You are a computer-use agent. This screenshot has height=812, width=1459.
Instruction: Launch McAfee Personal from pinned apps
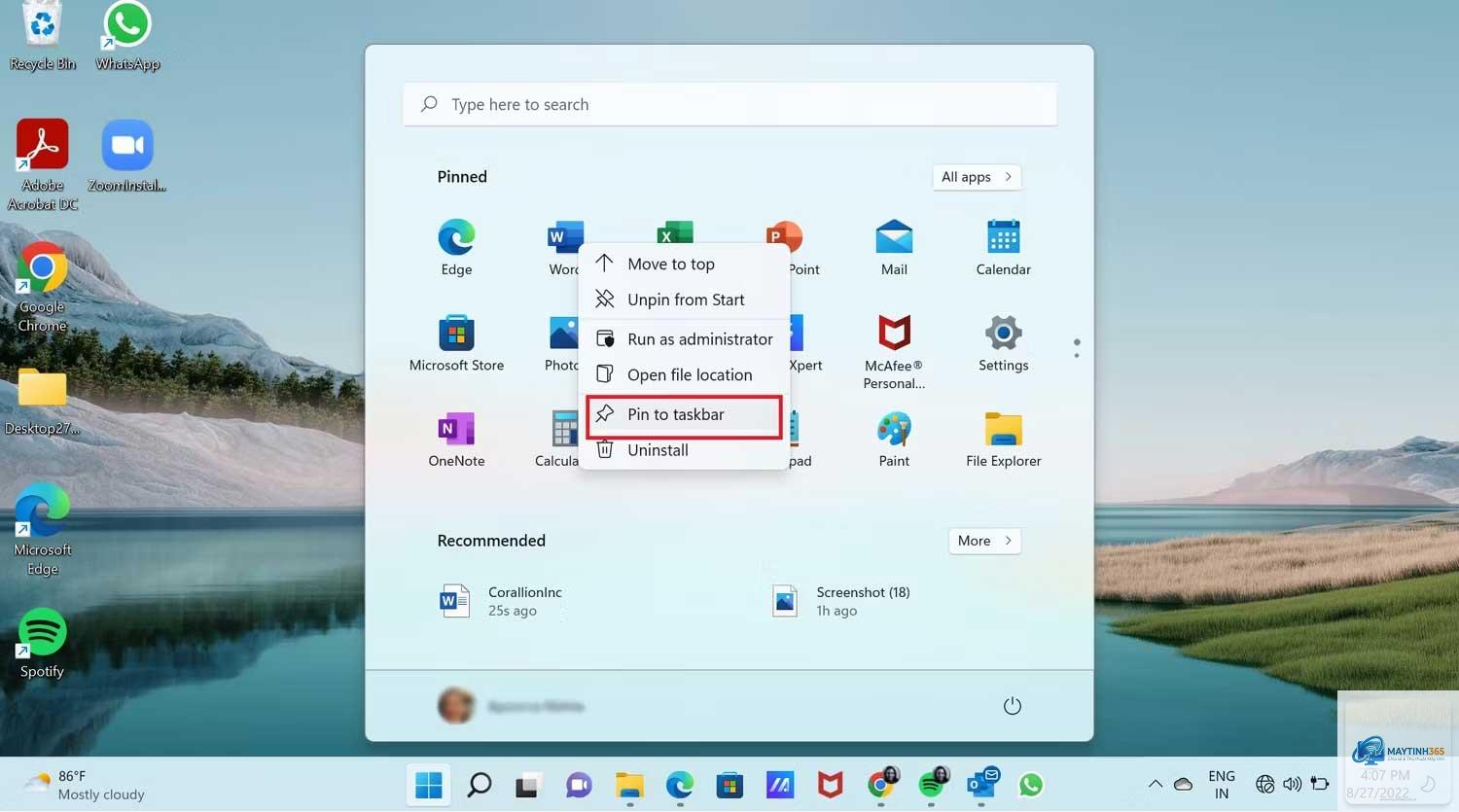pyautogui.click(x=894, y=351)
